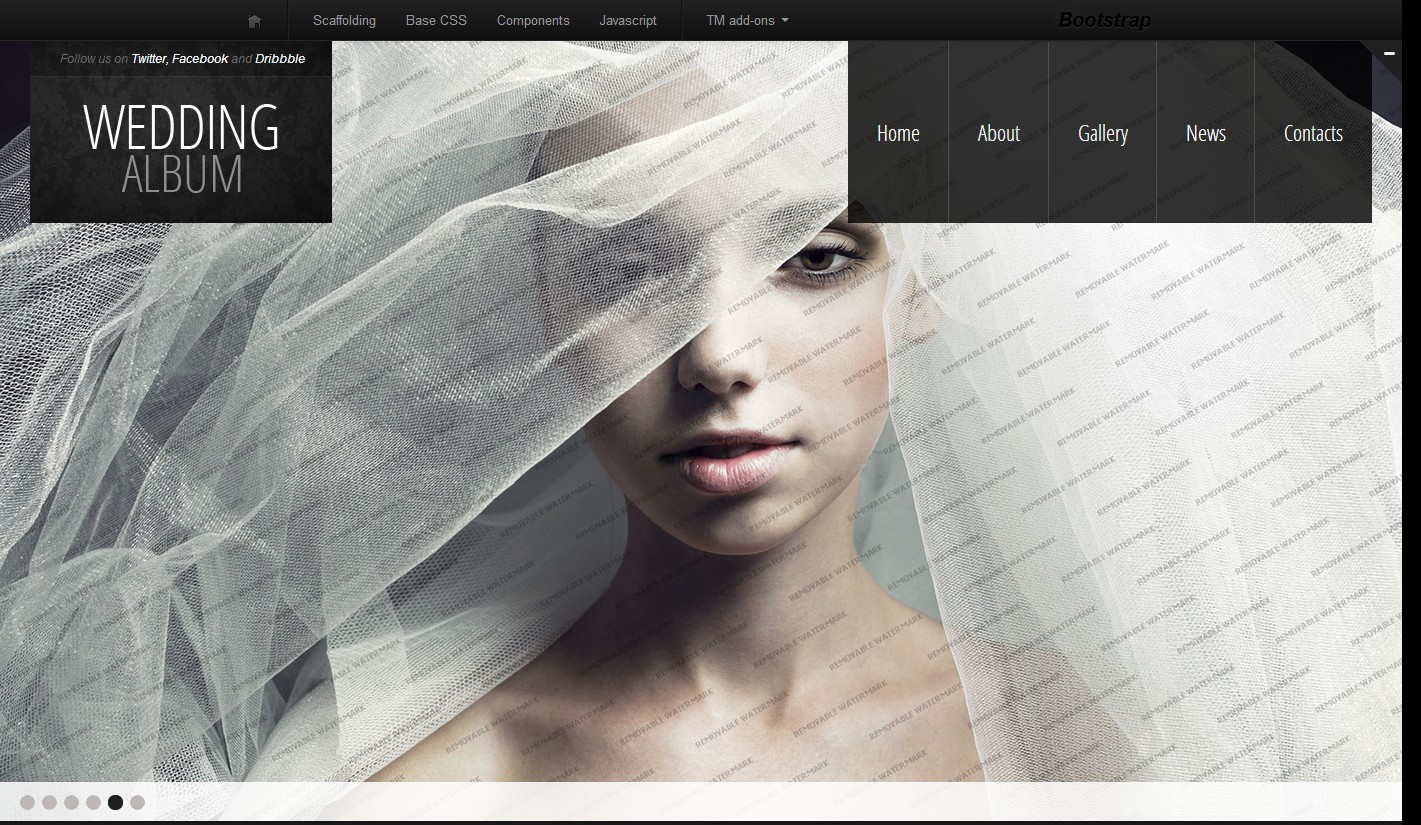Click the home icon in top bar
The image size is (1421, 825).
(254, 21)
